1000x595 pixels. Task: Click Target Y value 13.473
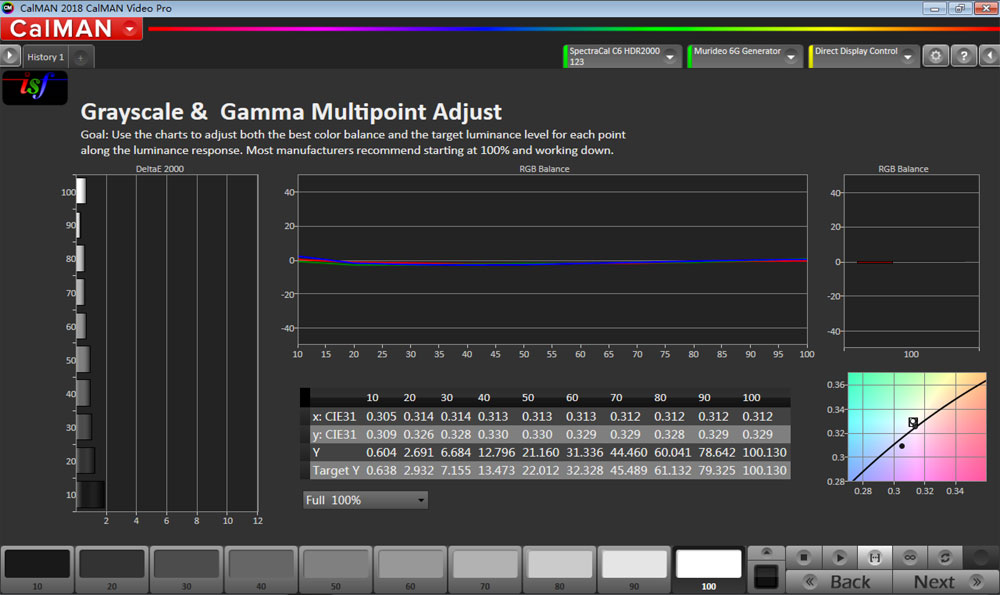pyautogui.click(x=496, y=471)
